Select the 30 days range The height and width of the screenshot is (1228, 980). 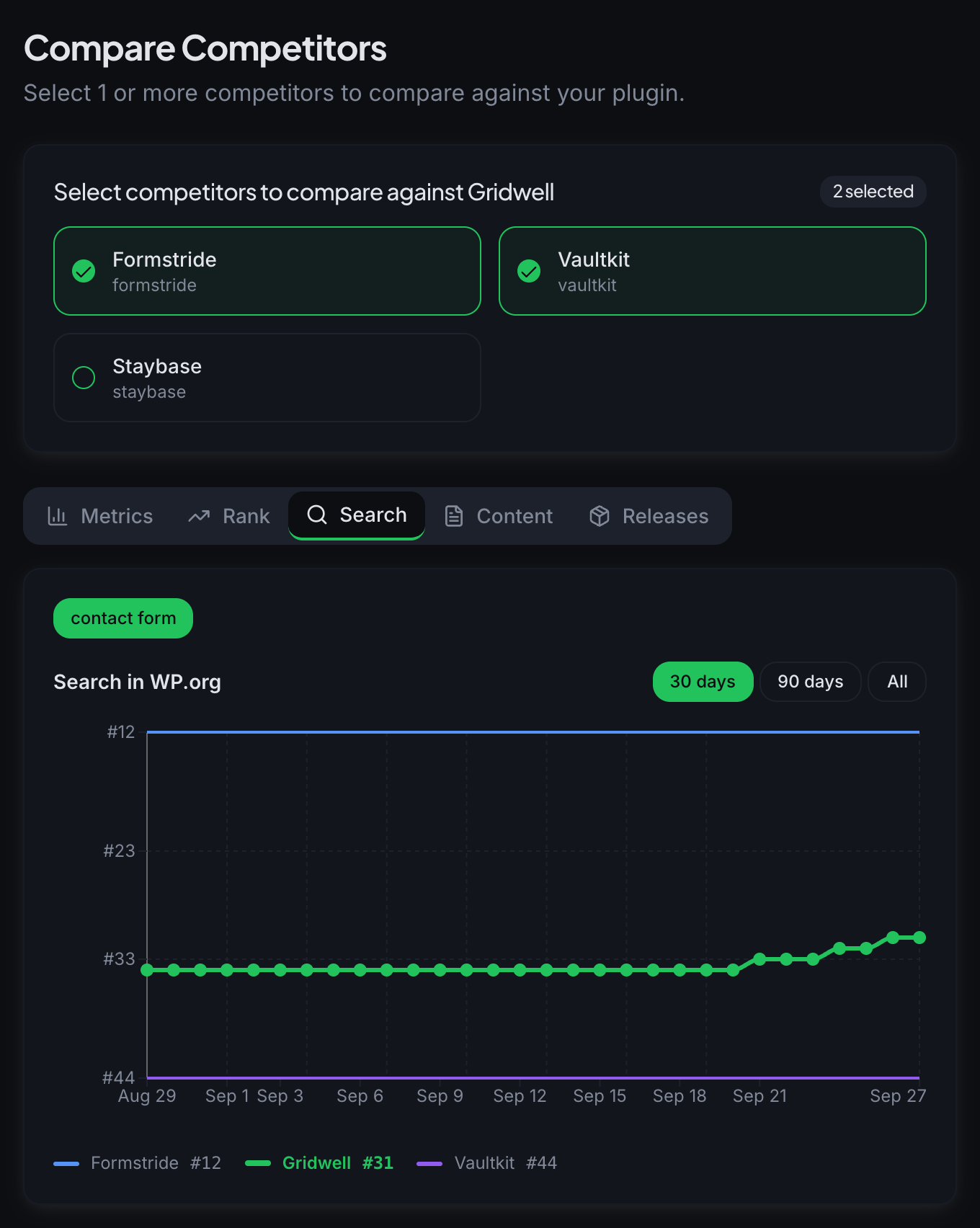tap(703, 682)
